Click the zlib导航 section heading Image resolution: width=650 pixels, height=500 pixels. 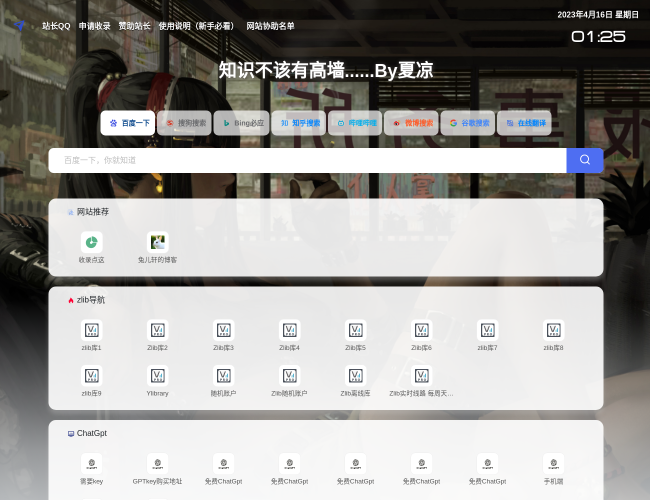click(91, 300)
